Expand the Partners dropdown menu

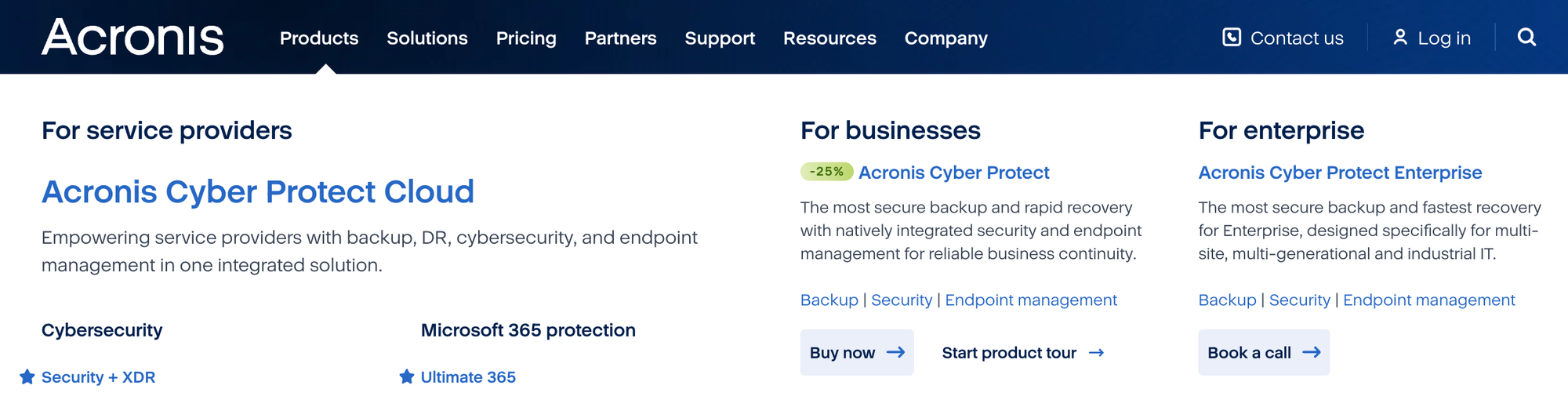[x=620, y=38]
